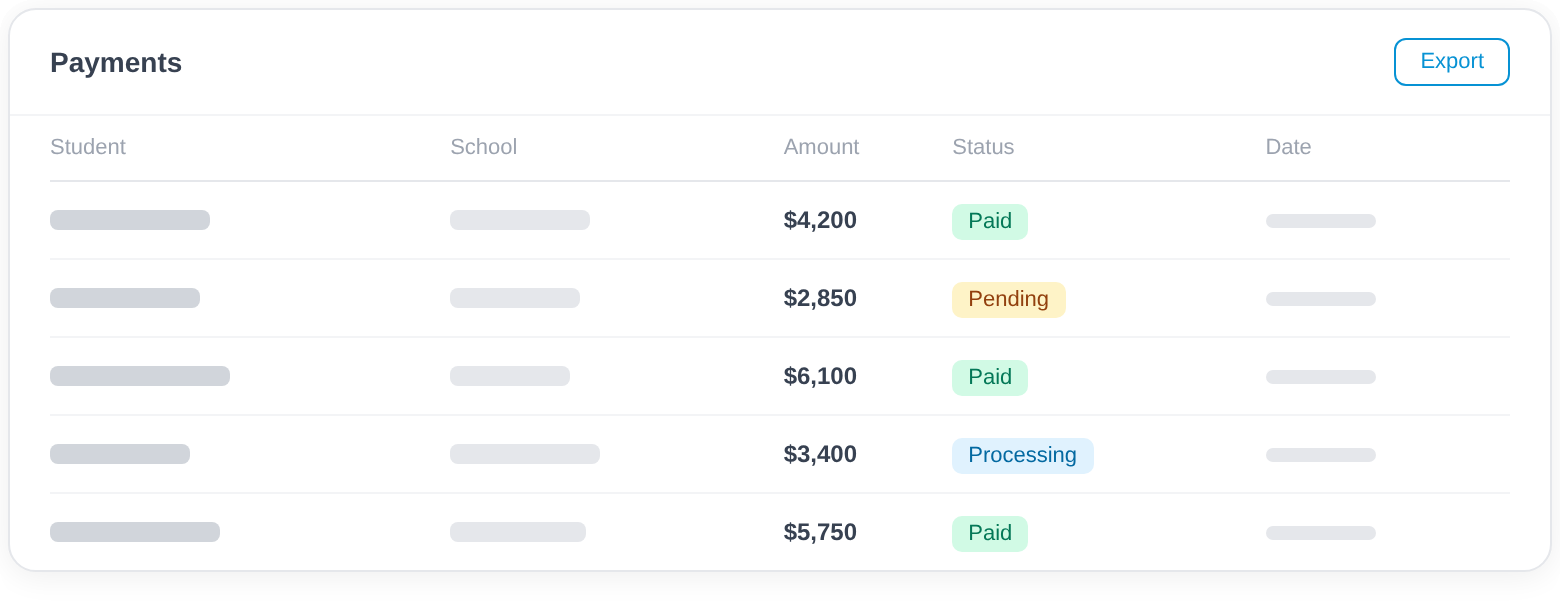
Task: Click the Paid badge on the $5,750 row
Action: coord(989,533)
